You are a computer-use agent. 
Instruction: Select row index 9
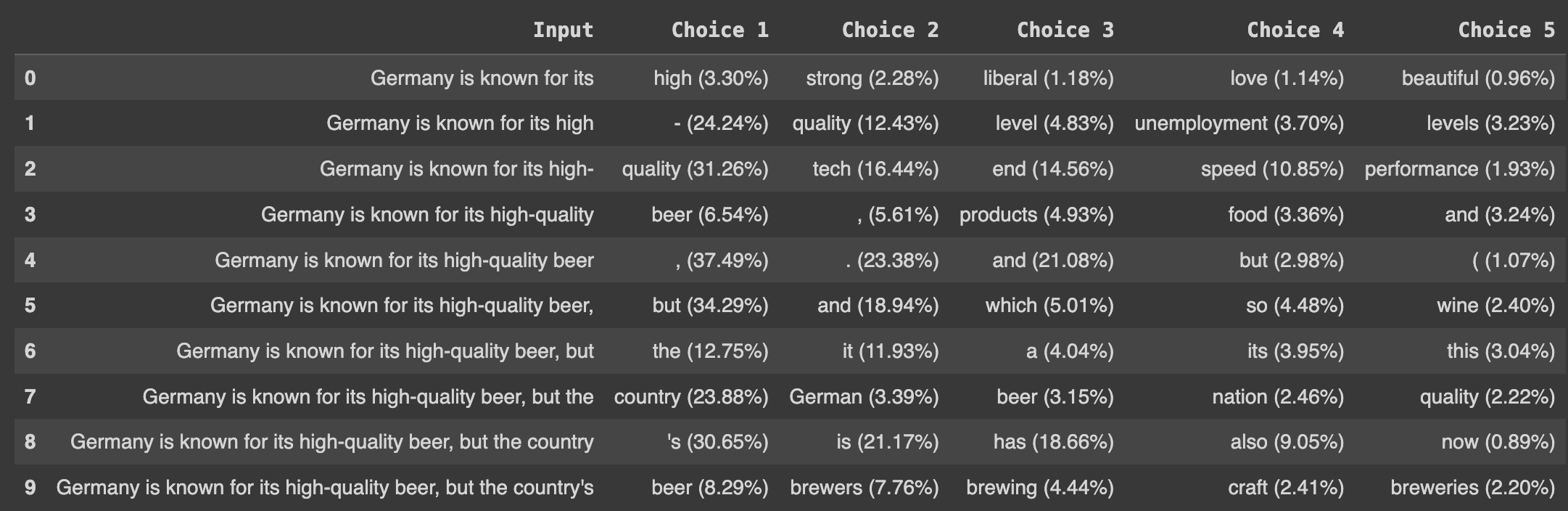click(30, 487)
